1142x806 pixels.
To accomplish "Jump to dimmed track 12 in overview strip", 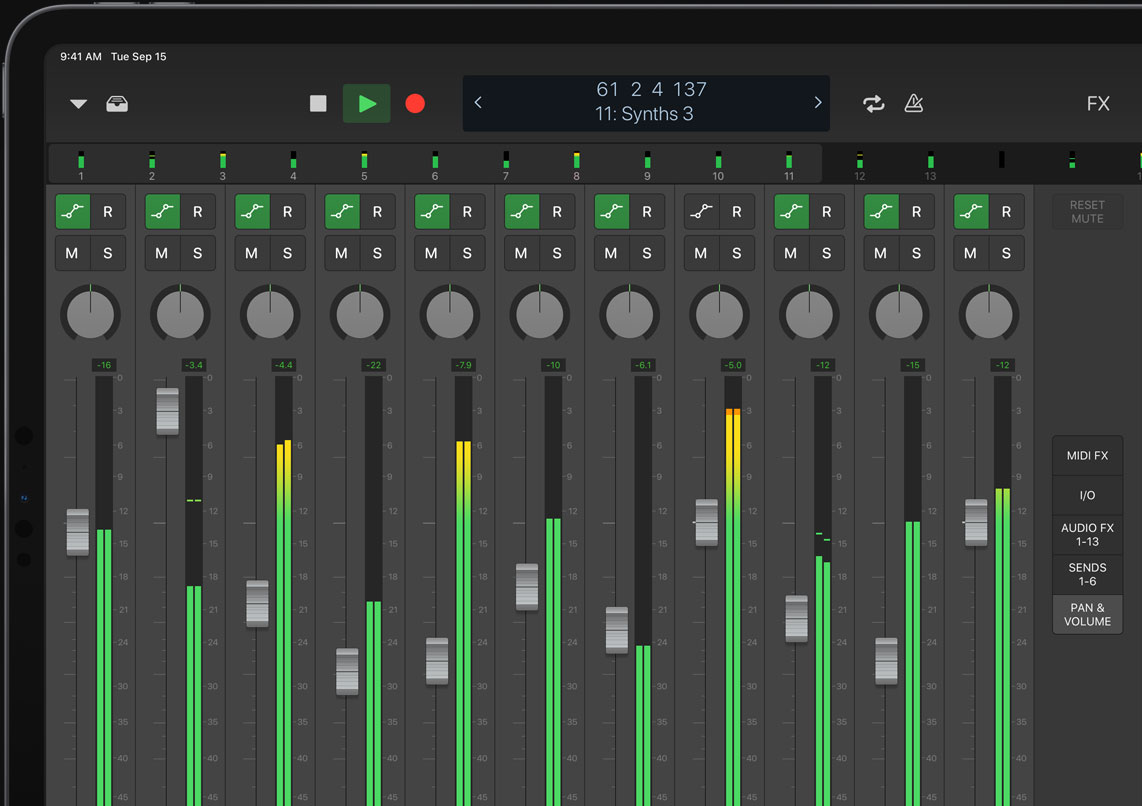I will [x=859, y=165].
